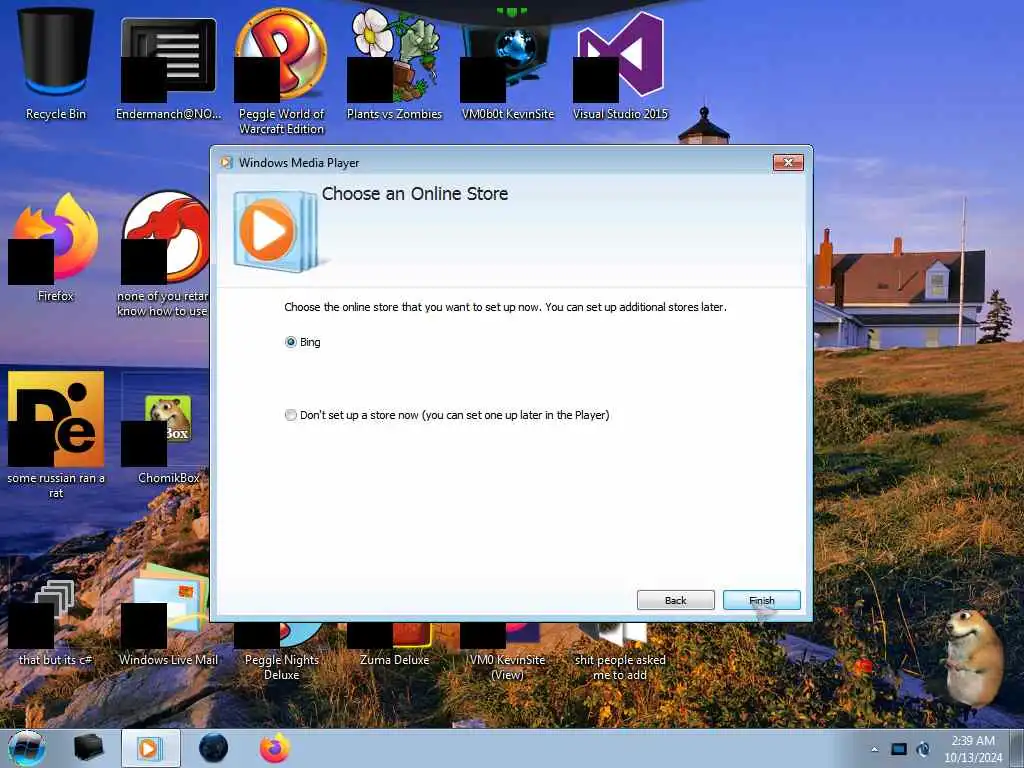Open Windows Live Mail desktop icon

tap(168, 615)
